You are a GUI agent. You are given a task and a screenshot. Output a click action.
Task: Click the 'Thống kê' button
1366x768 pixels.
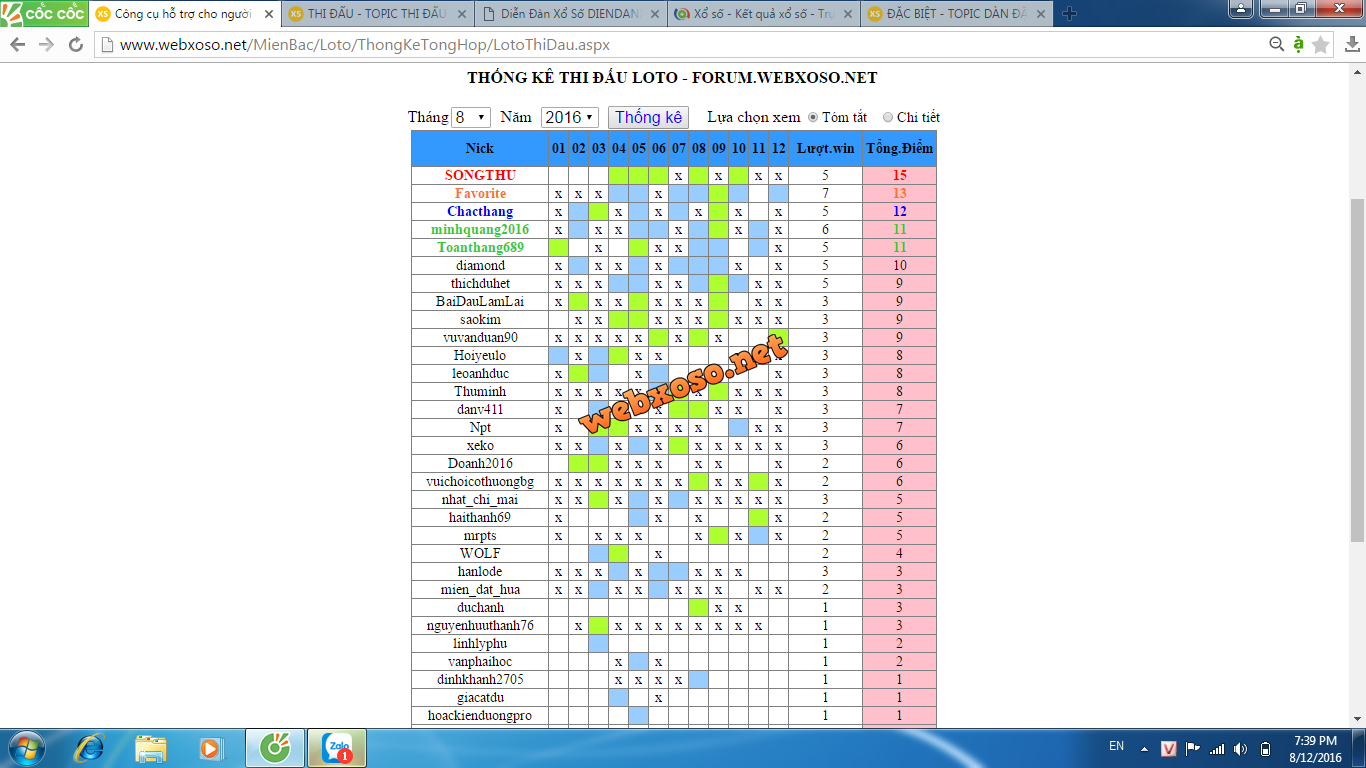[x=648, y=117]
